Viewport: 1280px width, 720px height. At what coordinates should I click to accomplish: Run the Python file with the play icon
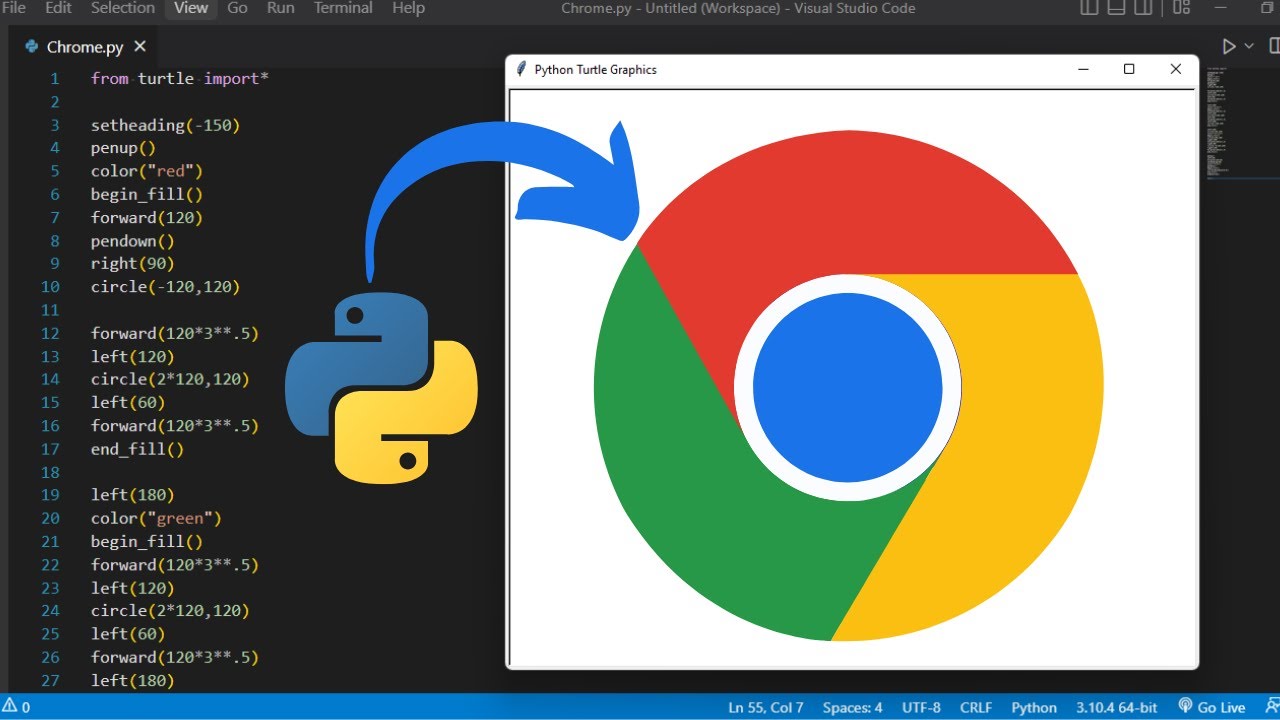coord(1229,46)
